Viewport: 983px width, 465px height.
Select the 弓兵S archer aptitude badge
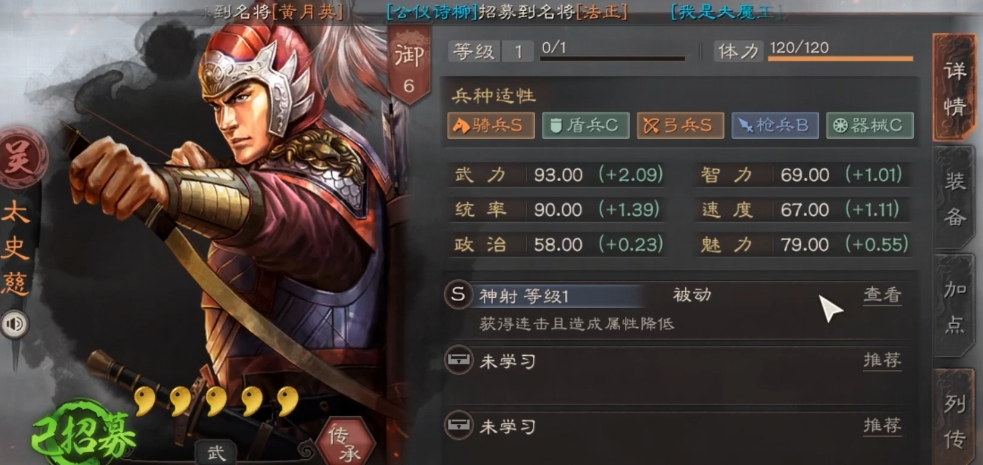tap(680, 125)
